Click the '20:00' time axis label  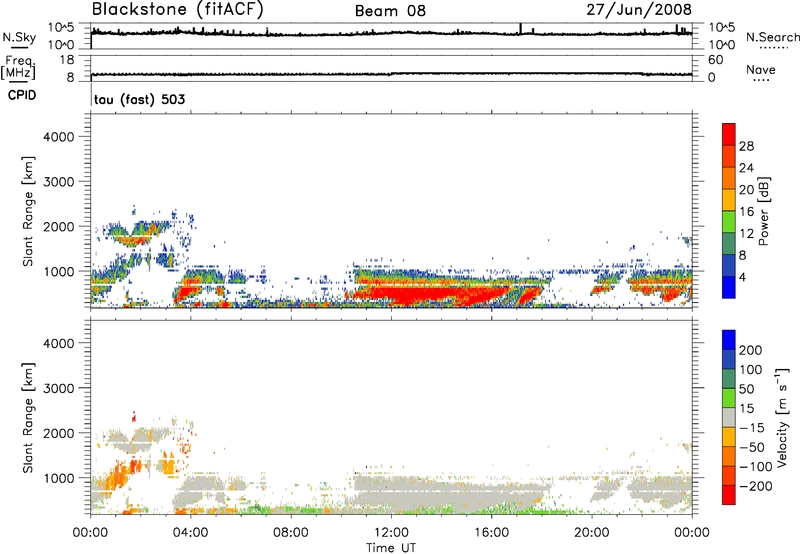point(591,533)
